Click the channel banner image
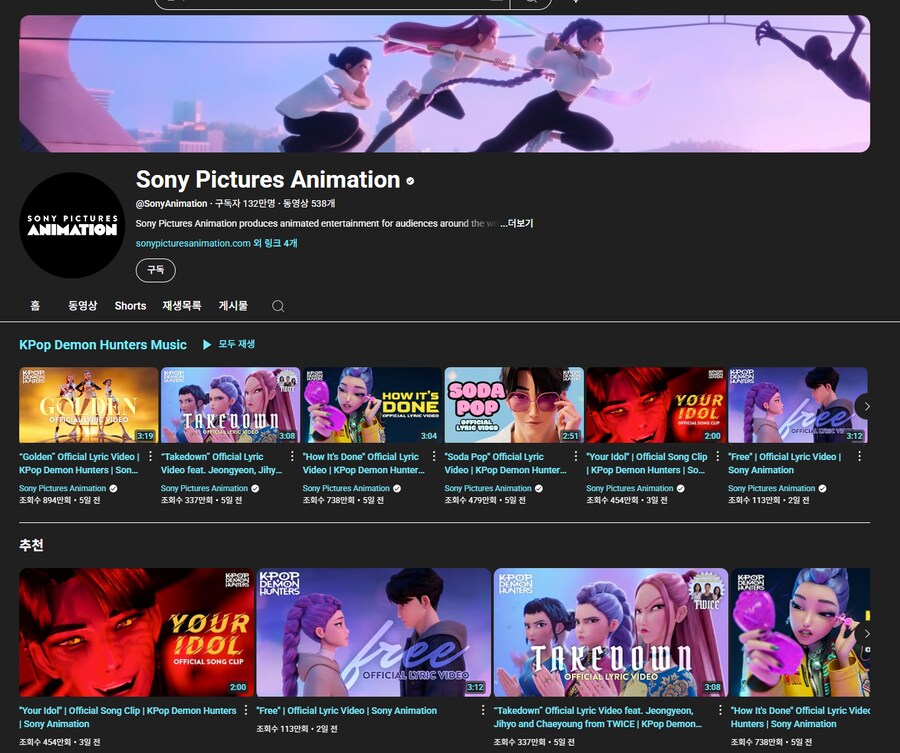Image resolution: width=900 pixels, height=753 pixels. pos(444,84)
